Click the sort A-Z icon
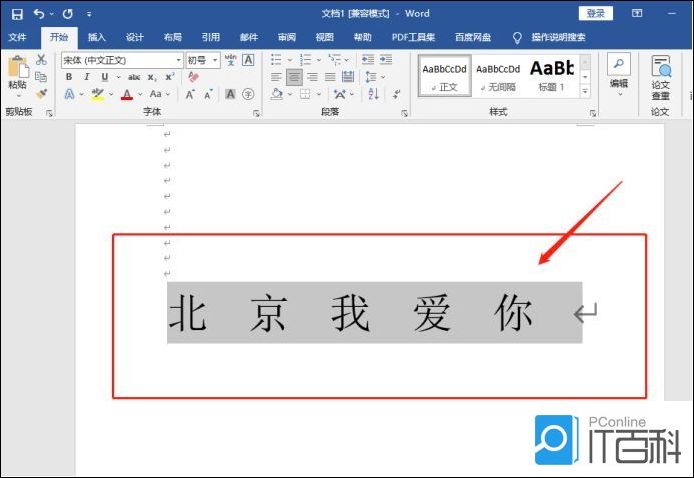694x478 pixels. (x=374, y=94)
